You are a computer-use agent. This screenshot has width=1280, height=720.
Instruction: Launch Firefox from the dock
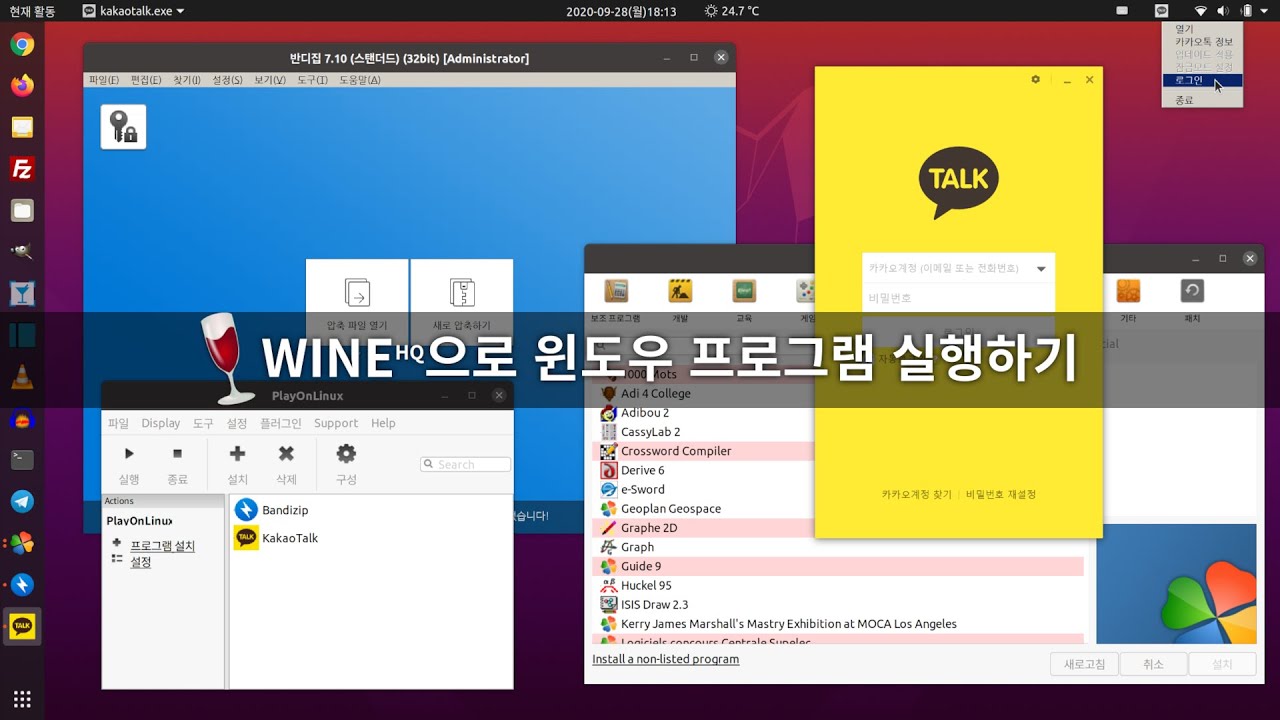22,85
